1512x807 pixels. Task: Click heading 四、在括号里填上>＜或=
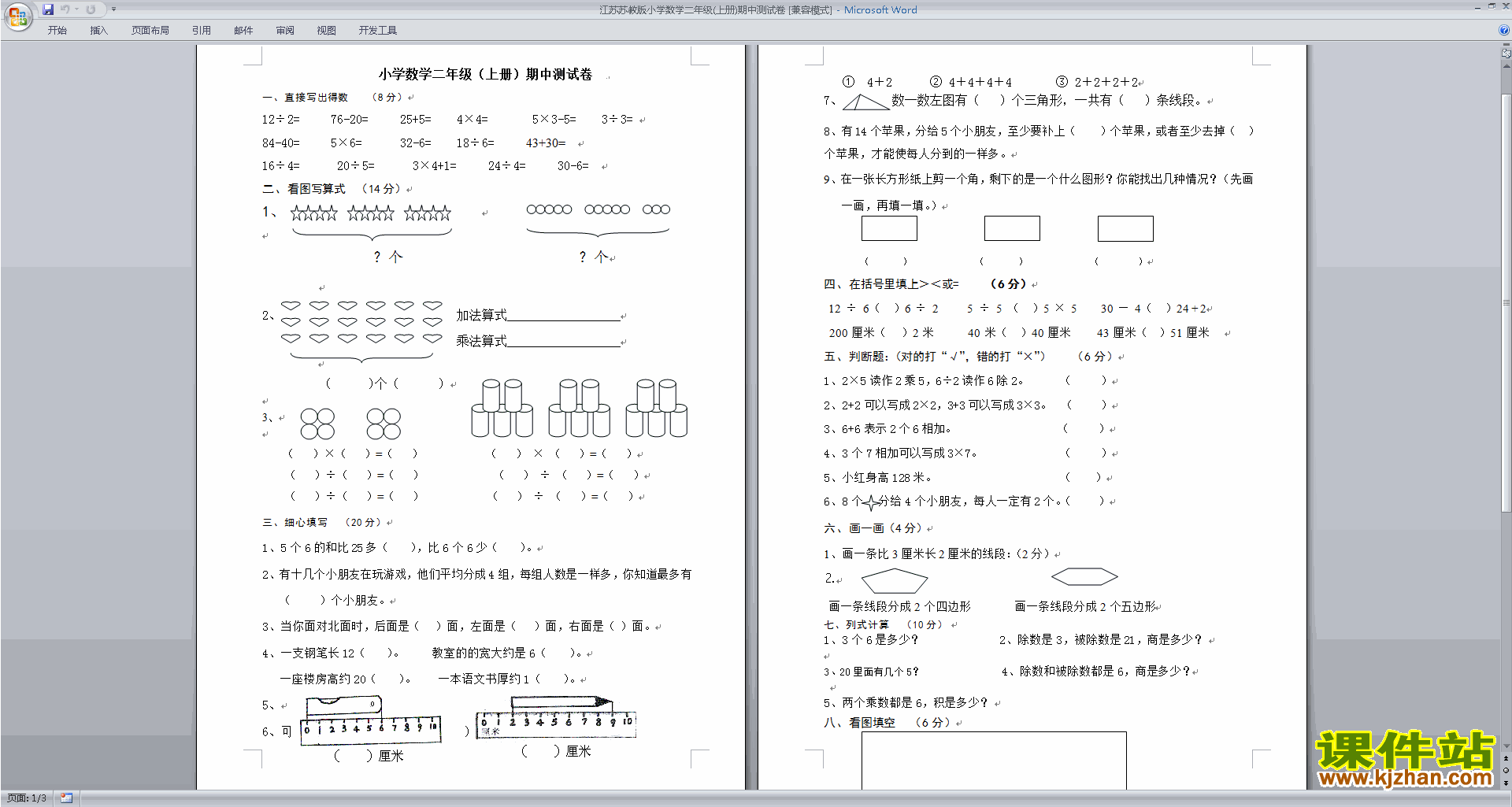pyautogui.click(x=891, y=284)
